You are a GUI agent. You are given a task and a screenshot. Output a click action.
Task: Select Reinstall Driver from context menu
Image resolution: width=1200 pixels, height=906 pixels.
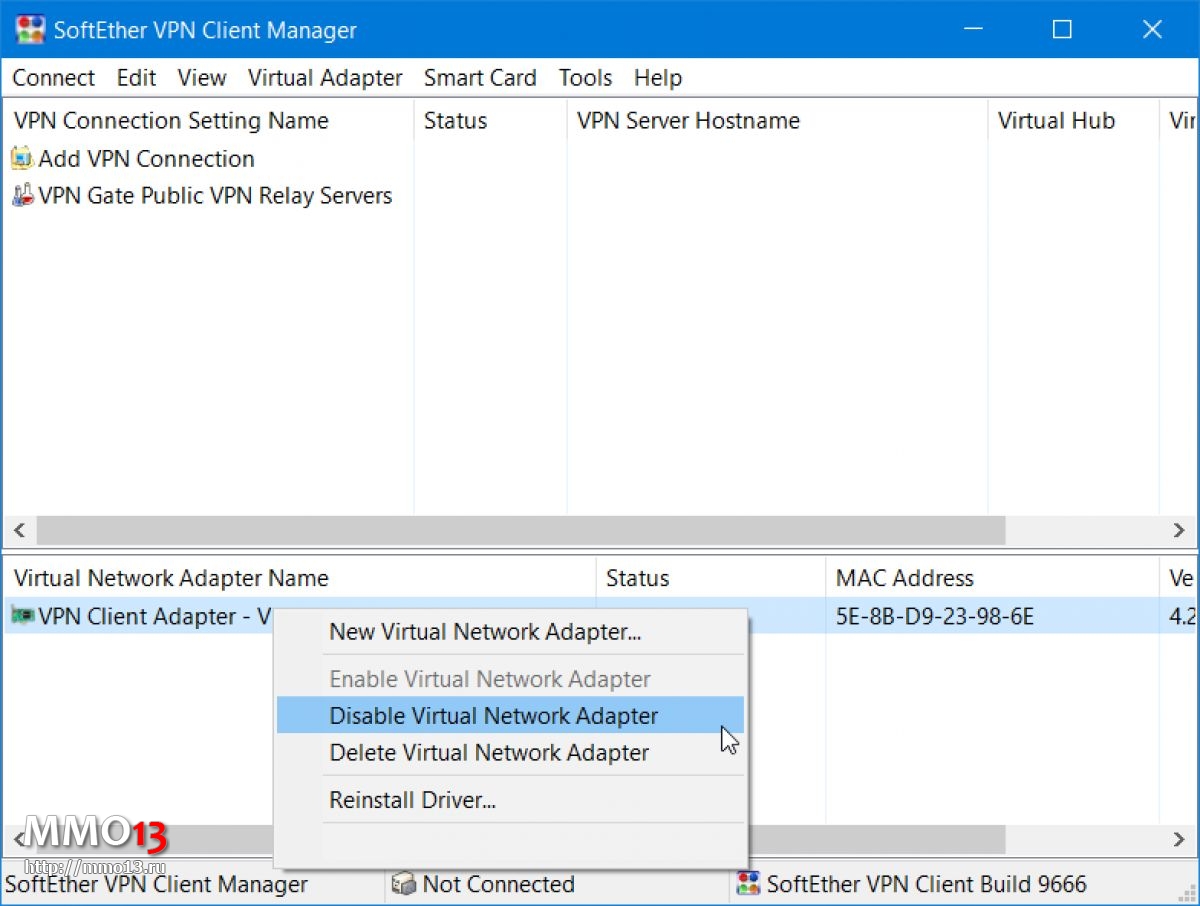[x=510, y=800]
